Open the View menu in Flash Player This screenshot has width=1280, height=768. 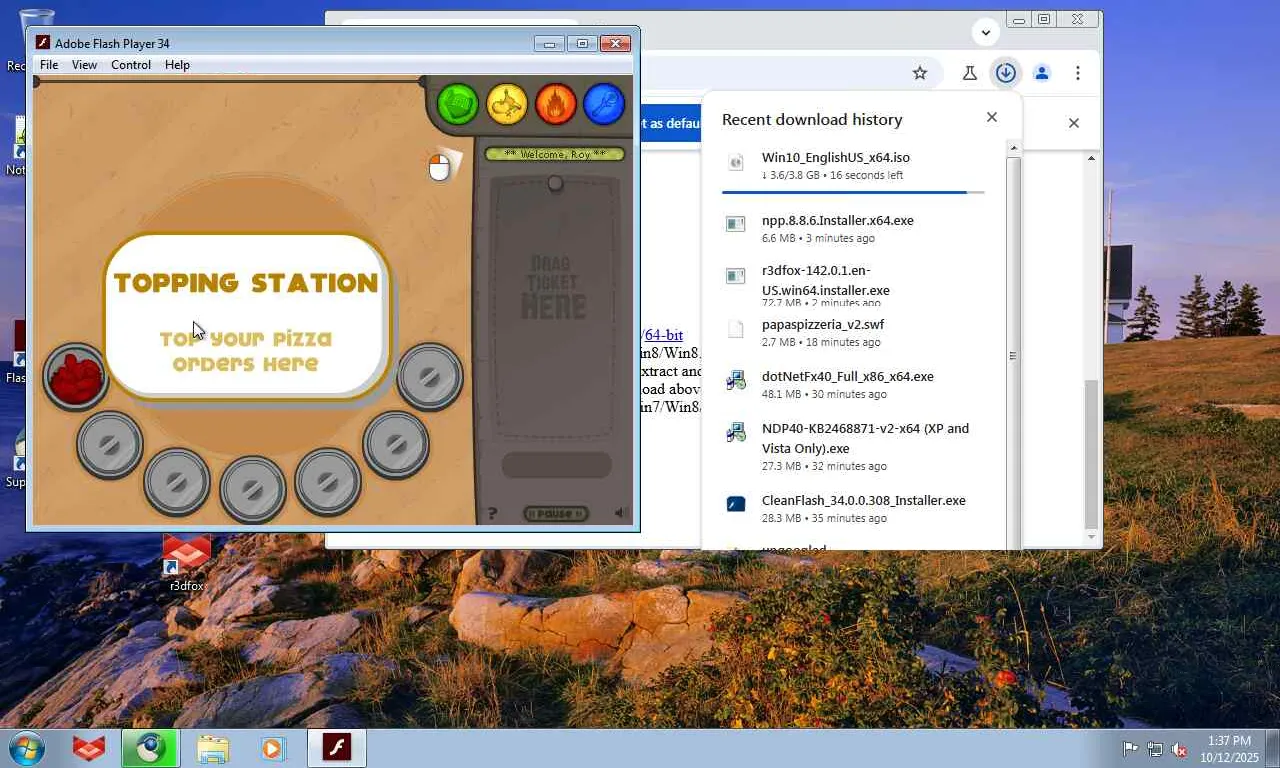coord(84,65)
